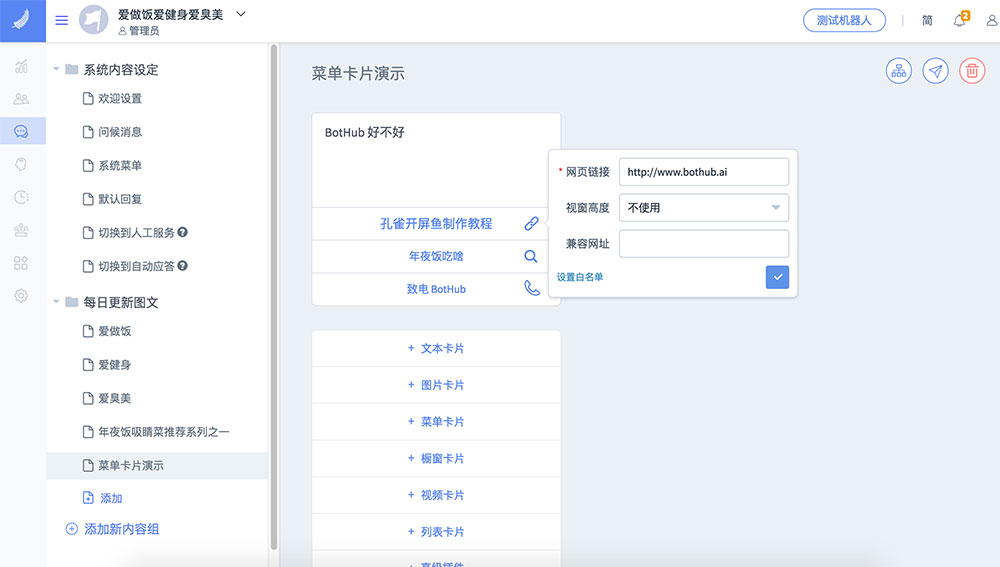Click the red trash delete icon

[x=972, y=71]
